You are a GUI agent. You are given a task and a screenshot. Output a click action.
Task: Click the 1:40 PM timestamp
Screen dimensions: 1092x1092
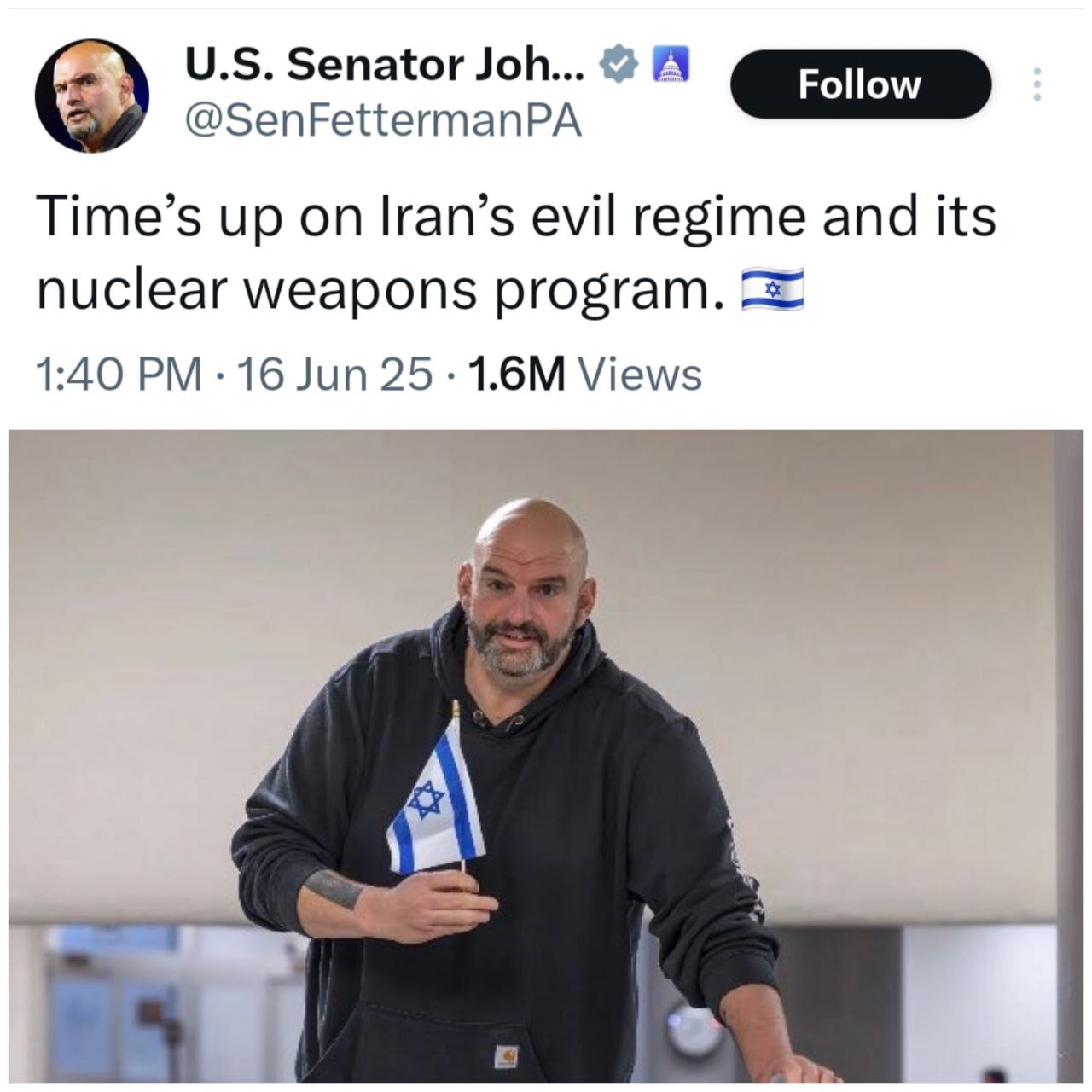[119, 375]
